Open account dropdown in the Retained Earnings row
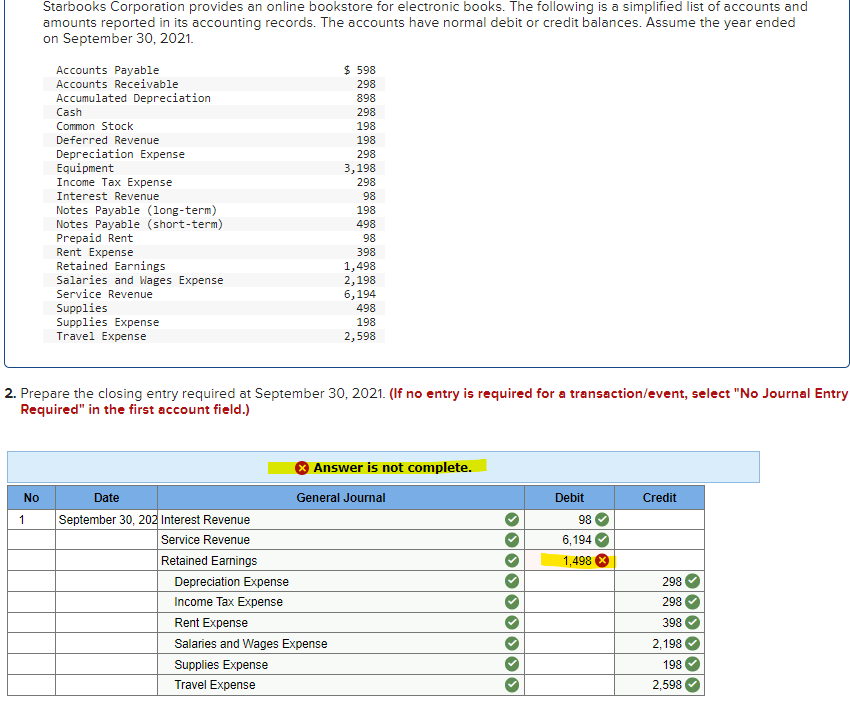This screenshot has width=850, height=717. click(x=330, y=561)
